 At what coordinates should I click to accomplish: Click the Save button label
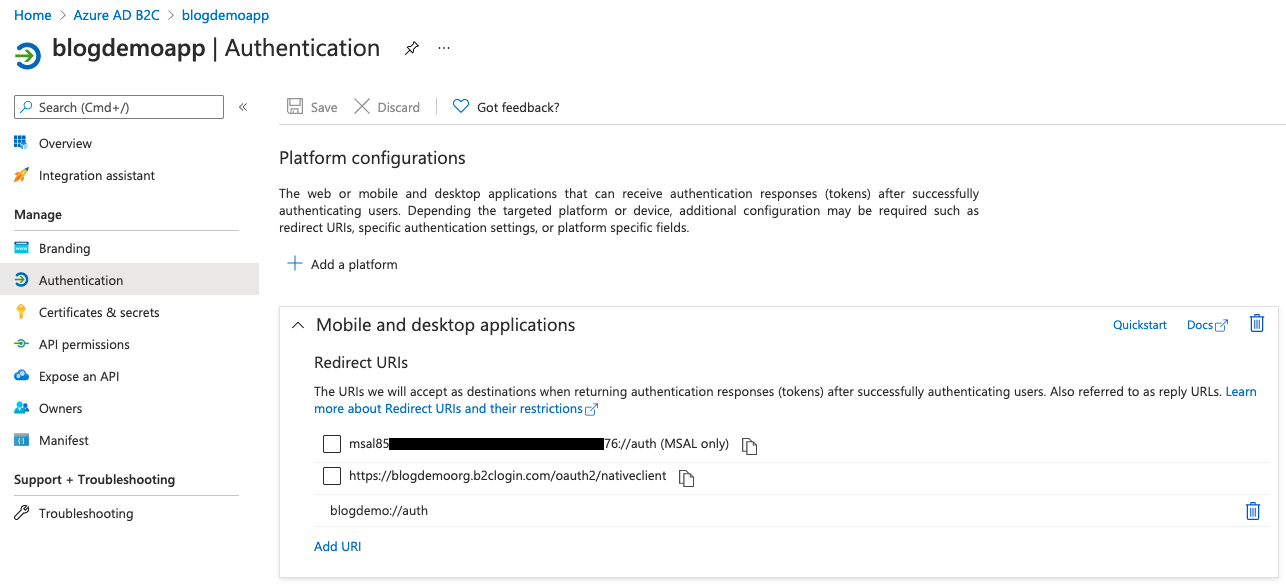(x=324, y=107)
